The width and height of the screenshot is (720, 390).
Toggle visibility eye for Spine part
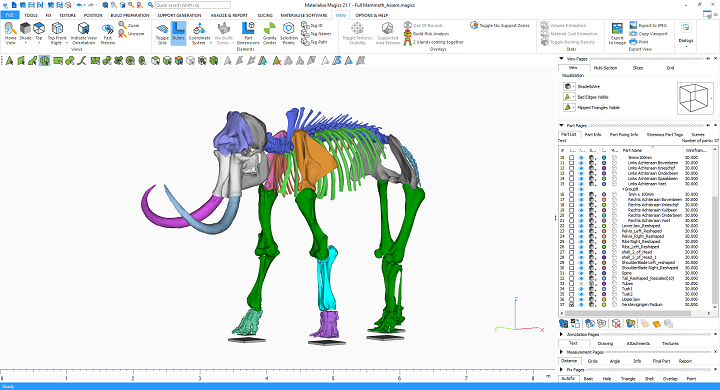point(581,273)
